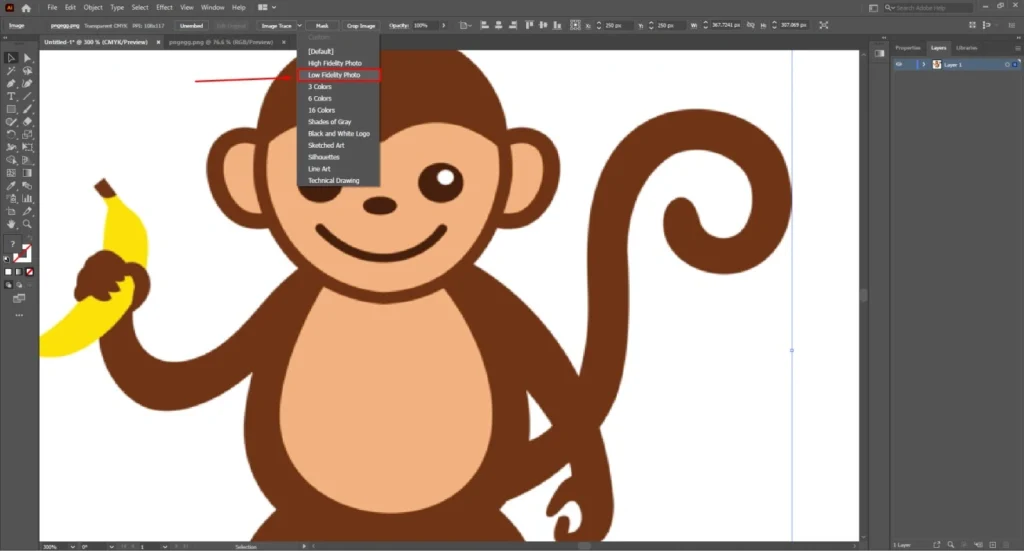The width and height of the screenshot is (1024, 551).
Task: Choose the Free Transform tool
Action: tap(27, 148)
